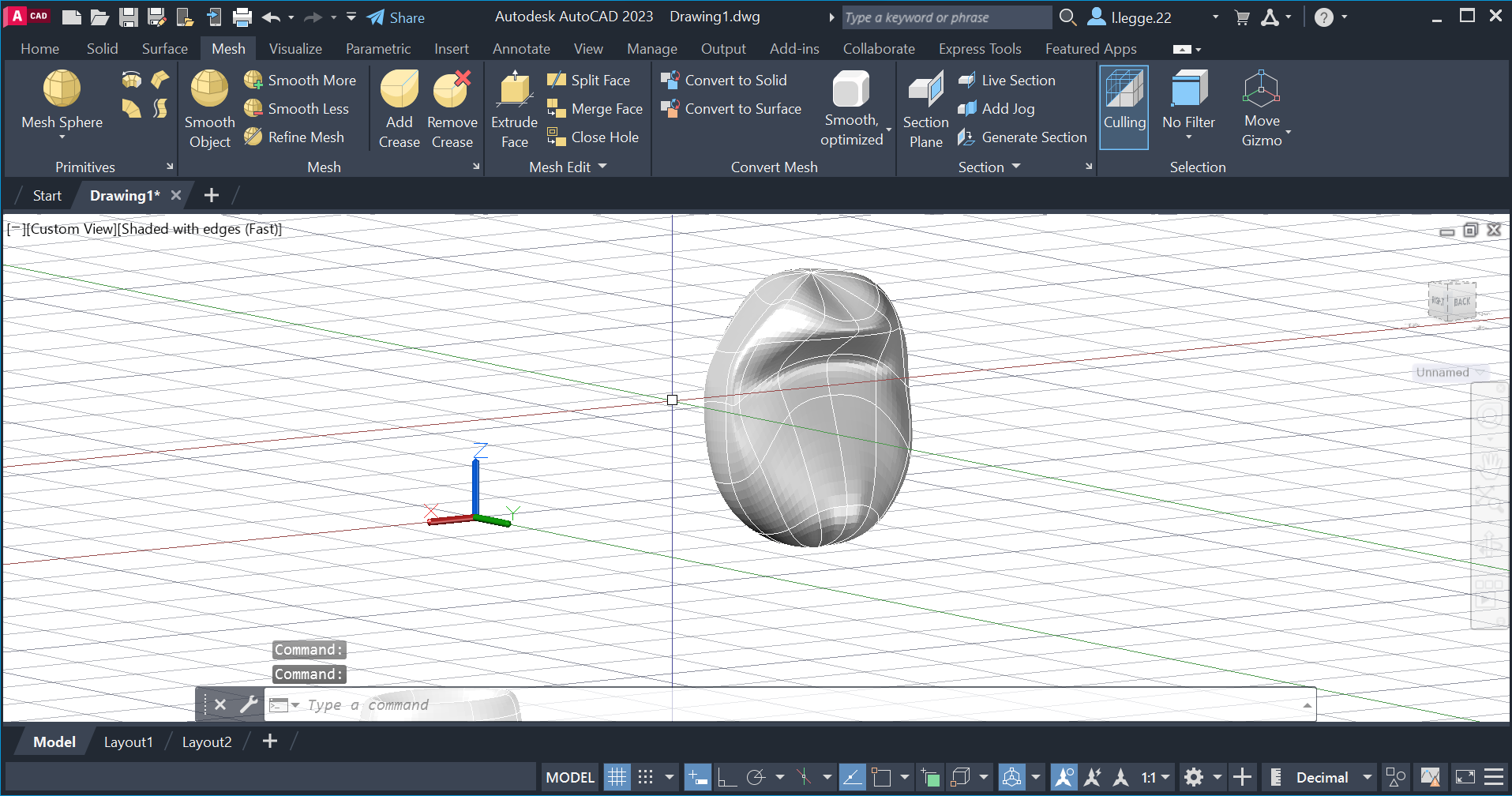Click the Add Jog icon
The image size is (1512, 796).
pyautogui.click(x=967, y=108)
